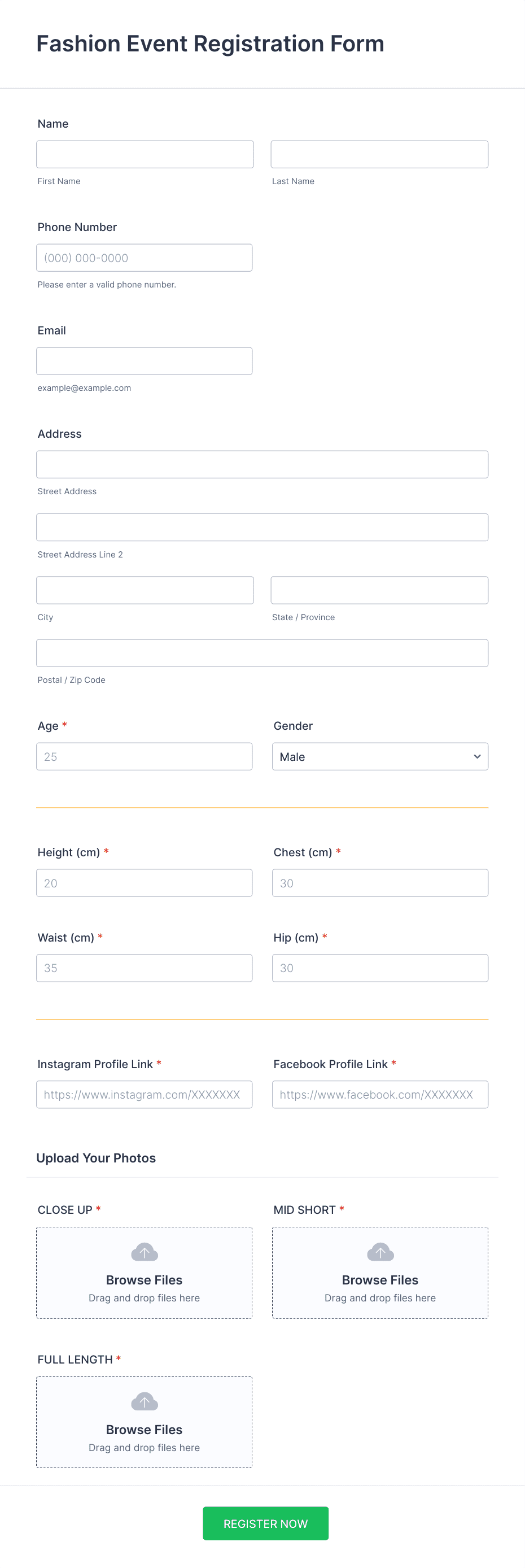The height and width of the screenshot is (1568, 525).
Task: Click the FULL LENGTH upload cloud icon
Action: [x=144, y=1401]
